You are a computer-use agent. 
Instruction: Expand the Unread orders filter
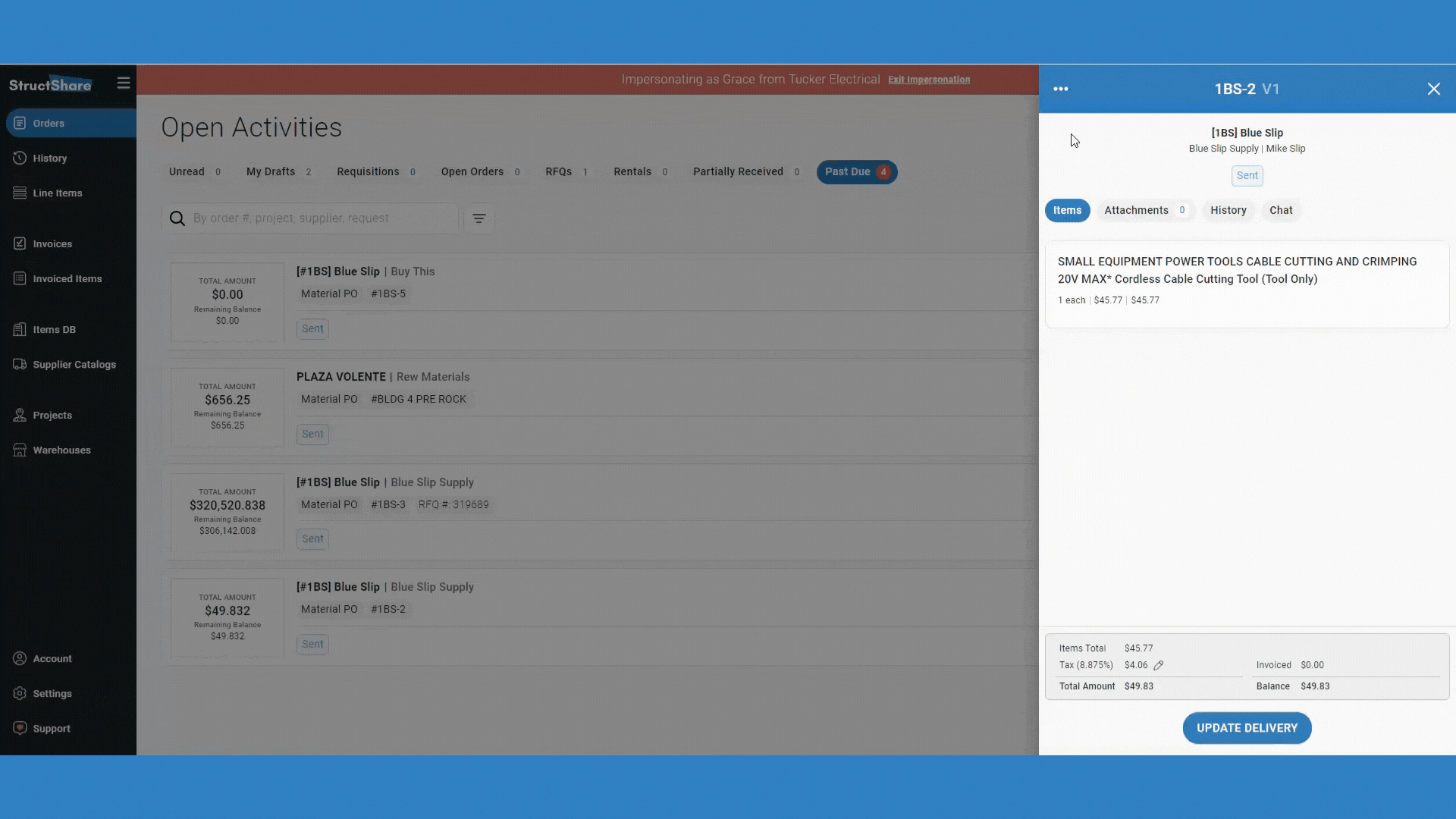pyautogui.click(x=186, y=171)
